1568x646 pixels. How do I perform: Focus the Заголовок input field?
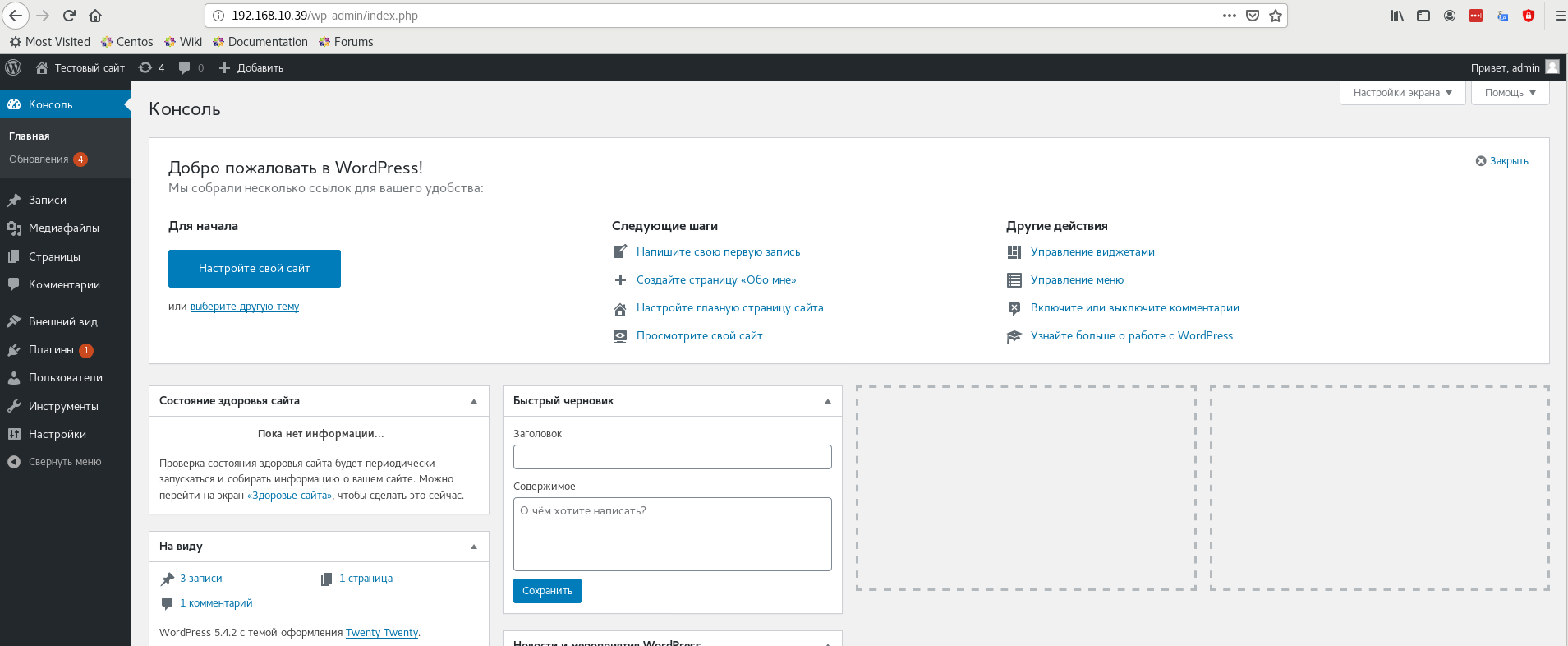coord(673,457)
